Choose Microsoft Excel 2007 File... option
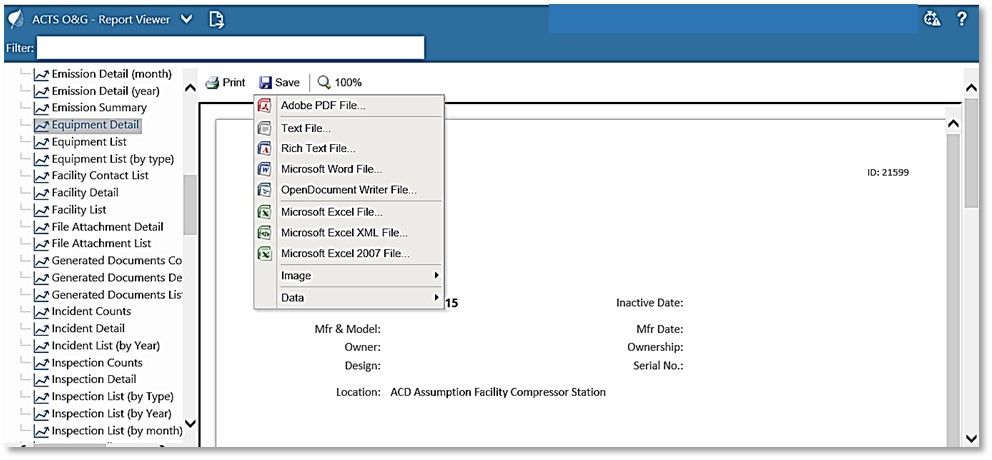This screenshot has height=460, width=992. point(349,254)
